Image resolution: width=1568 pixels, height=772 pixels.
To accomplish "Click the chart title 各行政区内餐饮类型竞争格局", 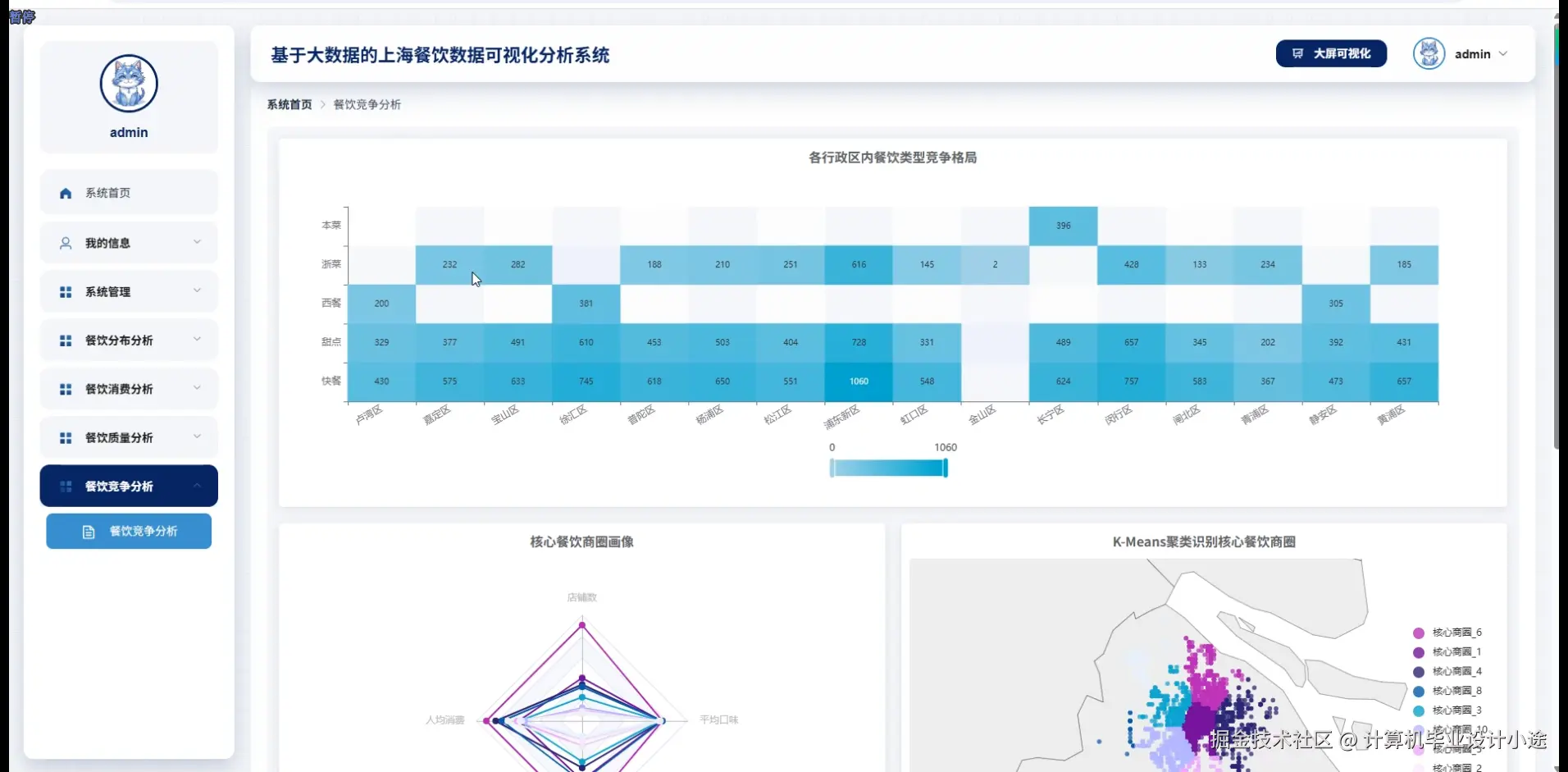I will point(893,158).
